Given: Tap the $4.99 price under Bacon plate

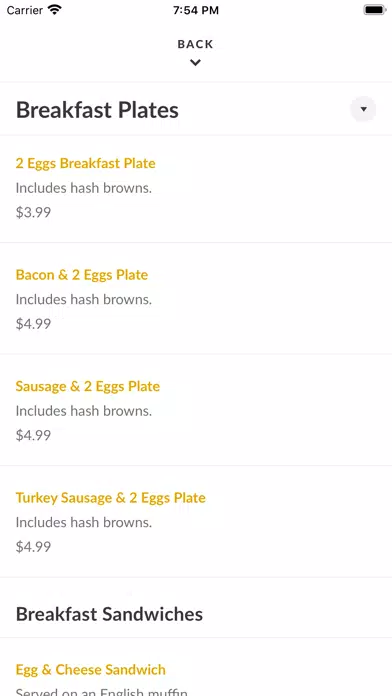Looking at the screenshot, I should point(33,324).
